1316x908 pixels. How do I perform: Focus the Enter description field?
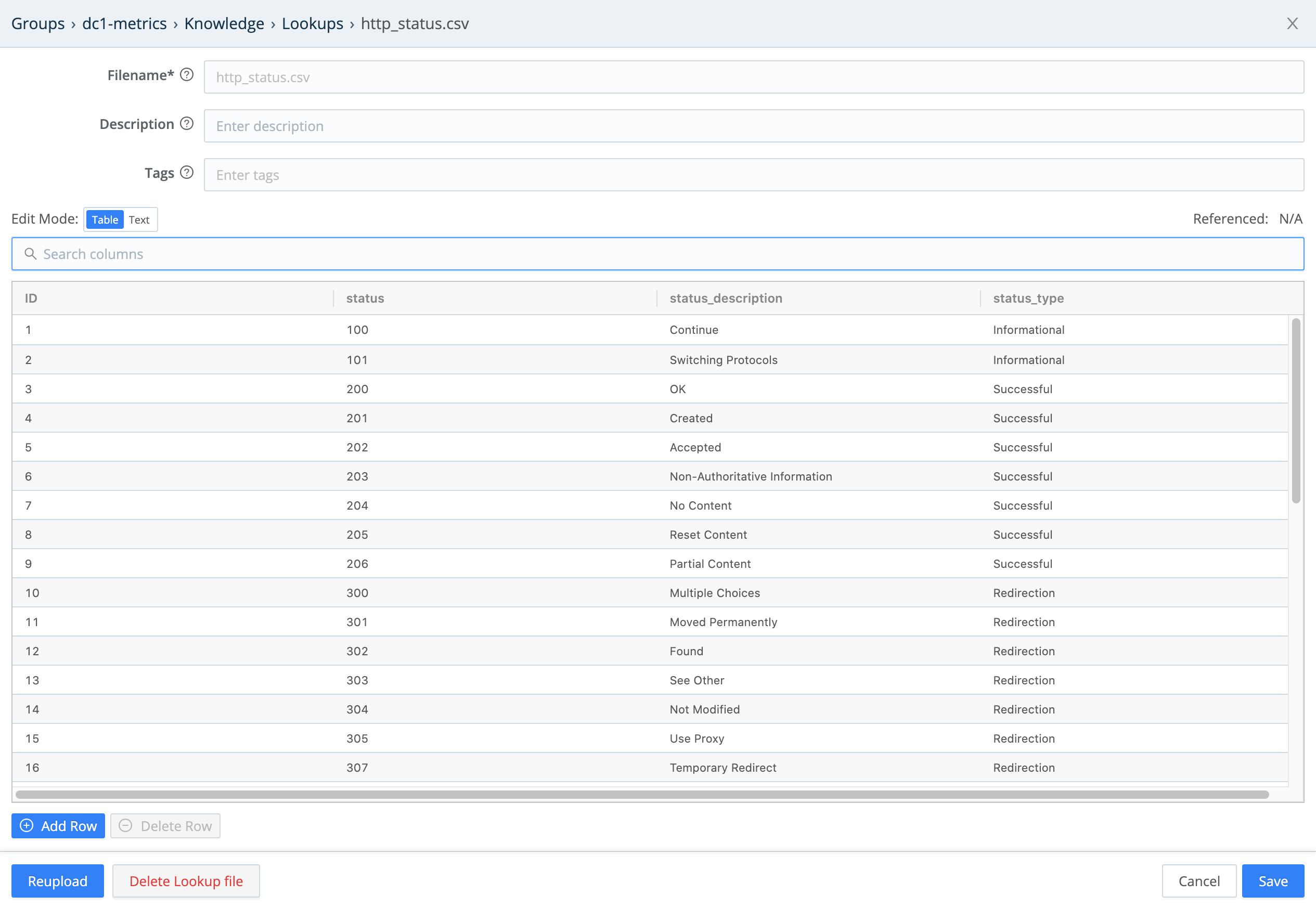(x=753, y=126)
